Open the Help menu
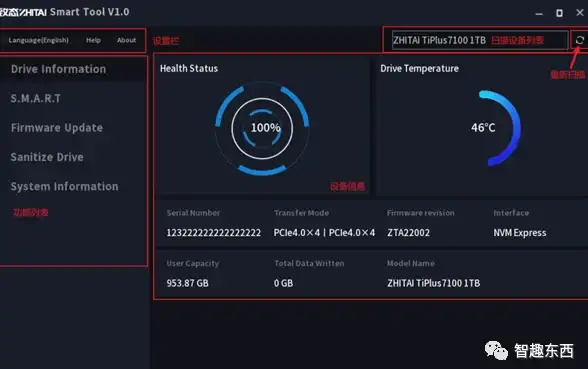The height and width of the screenshot is (369, 588). (x=93, y=40)
